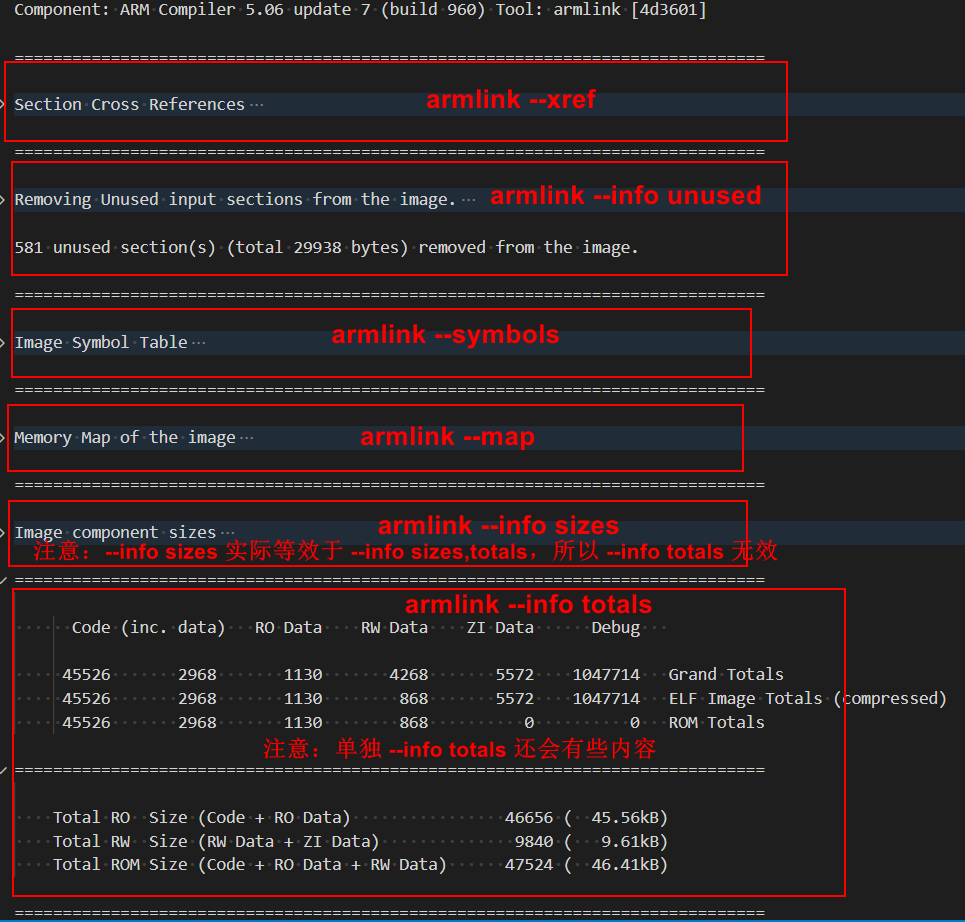
Task: Click the 'armlink [4d3601]' tool text
Action: click(x=630, y=10)
